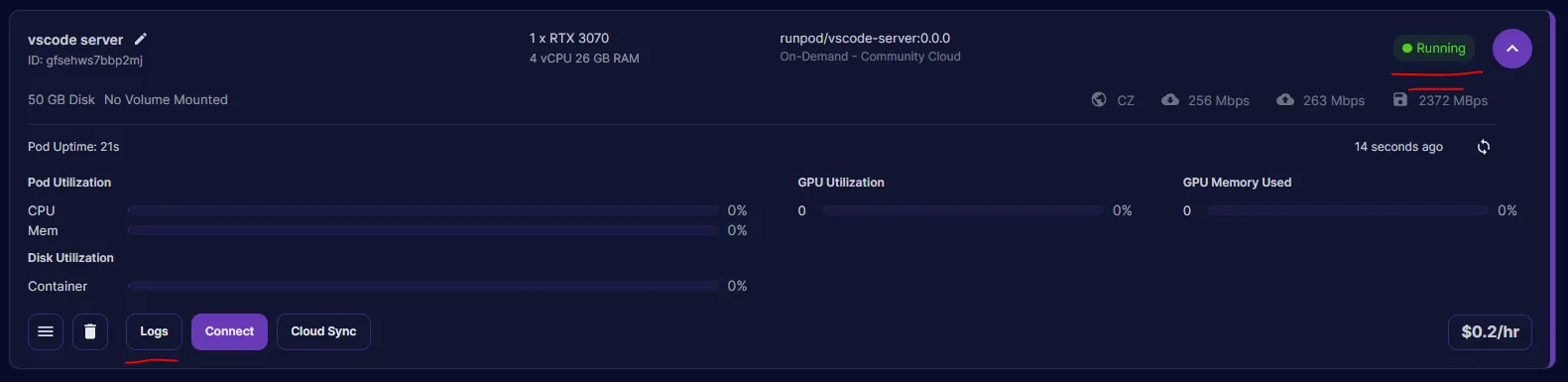Viewport: 1568px width, 382px height.
Task: Click the Container disk utilization bar
Action: (x=423, y=286)
